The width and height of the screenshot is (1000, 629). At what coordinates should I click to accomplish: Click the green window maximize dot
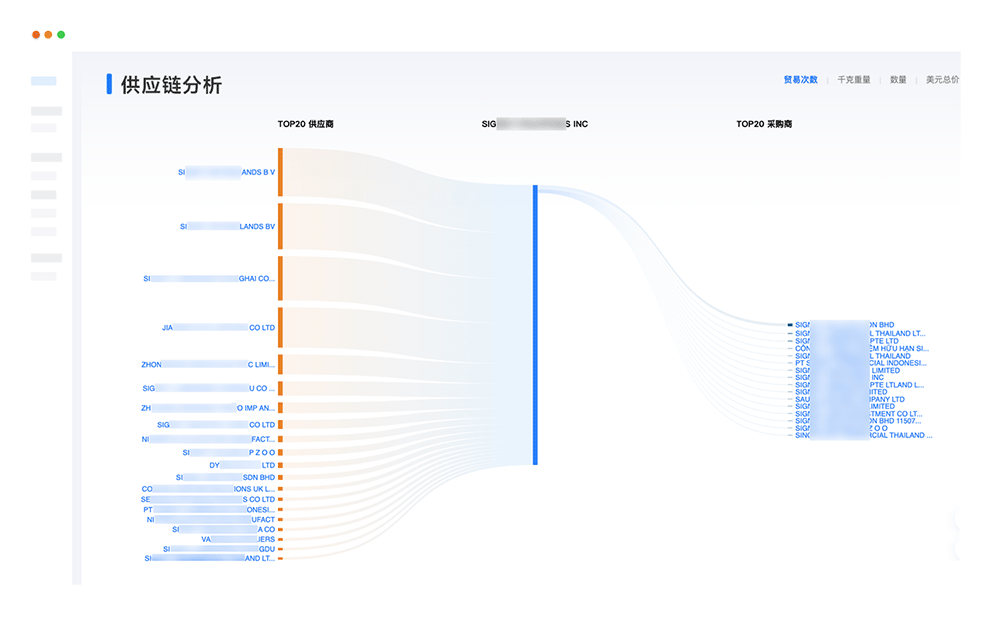[61, 34]
